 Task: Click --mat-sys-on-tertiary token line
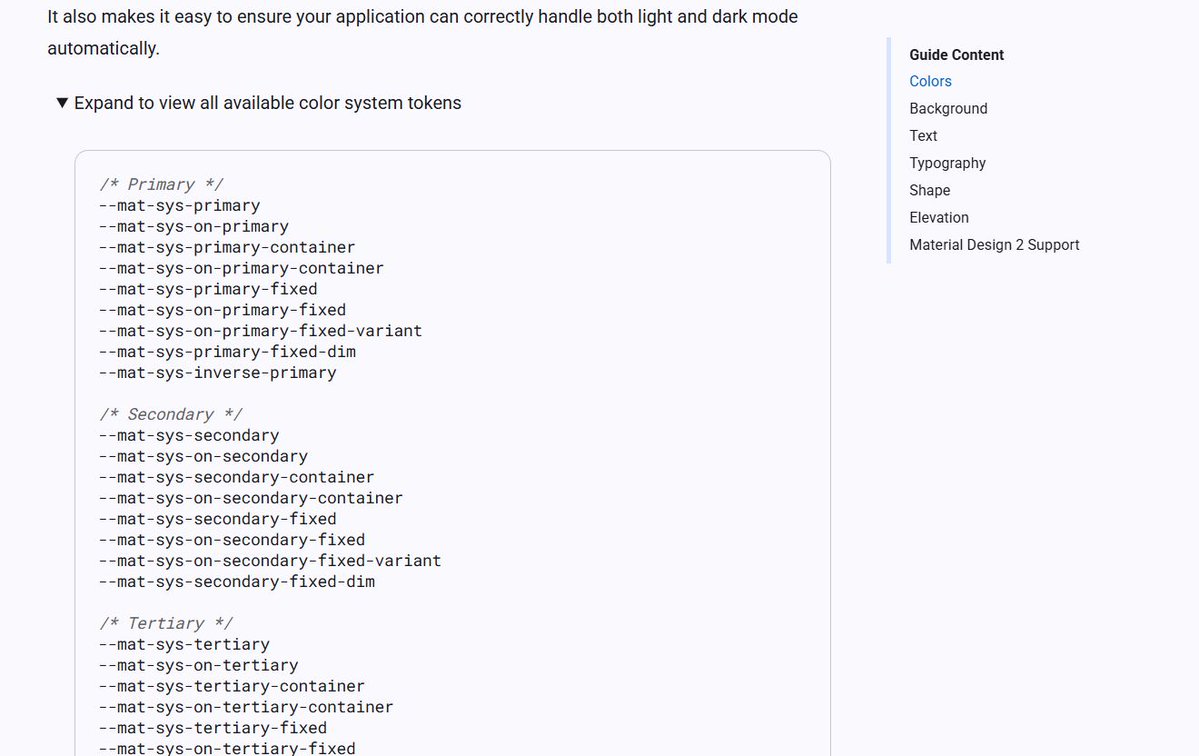[198, 665]
